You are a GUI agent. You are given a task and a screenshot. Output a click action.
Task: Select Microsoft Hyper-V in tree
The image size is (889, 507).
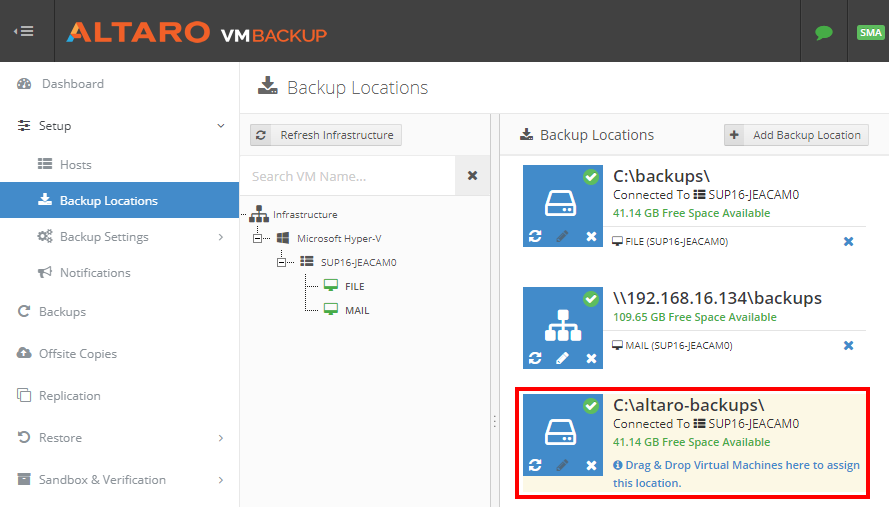(x=339, y=239)
